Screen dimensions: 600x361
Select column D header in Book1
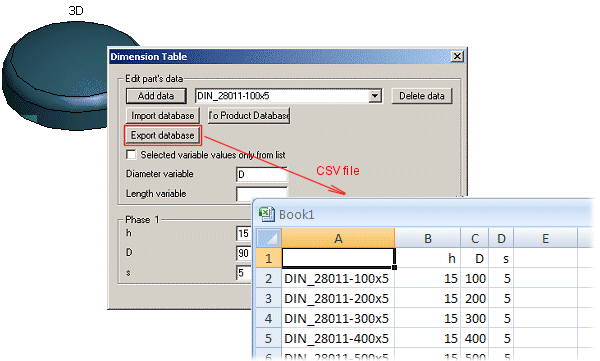(501, 238)
